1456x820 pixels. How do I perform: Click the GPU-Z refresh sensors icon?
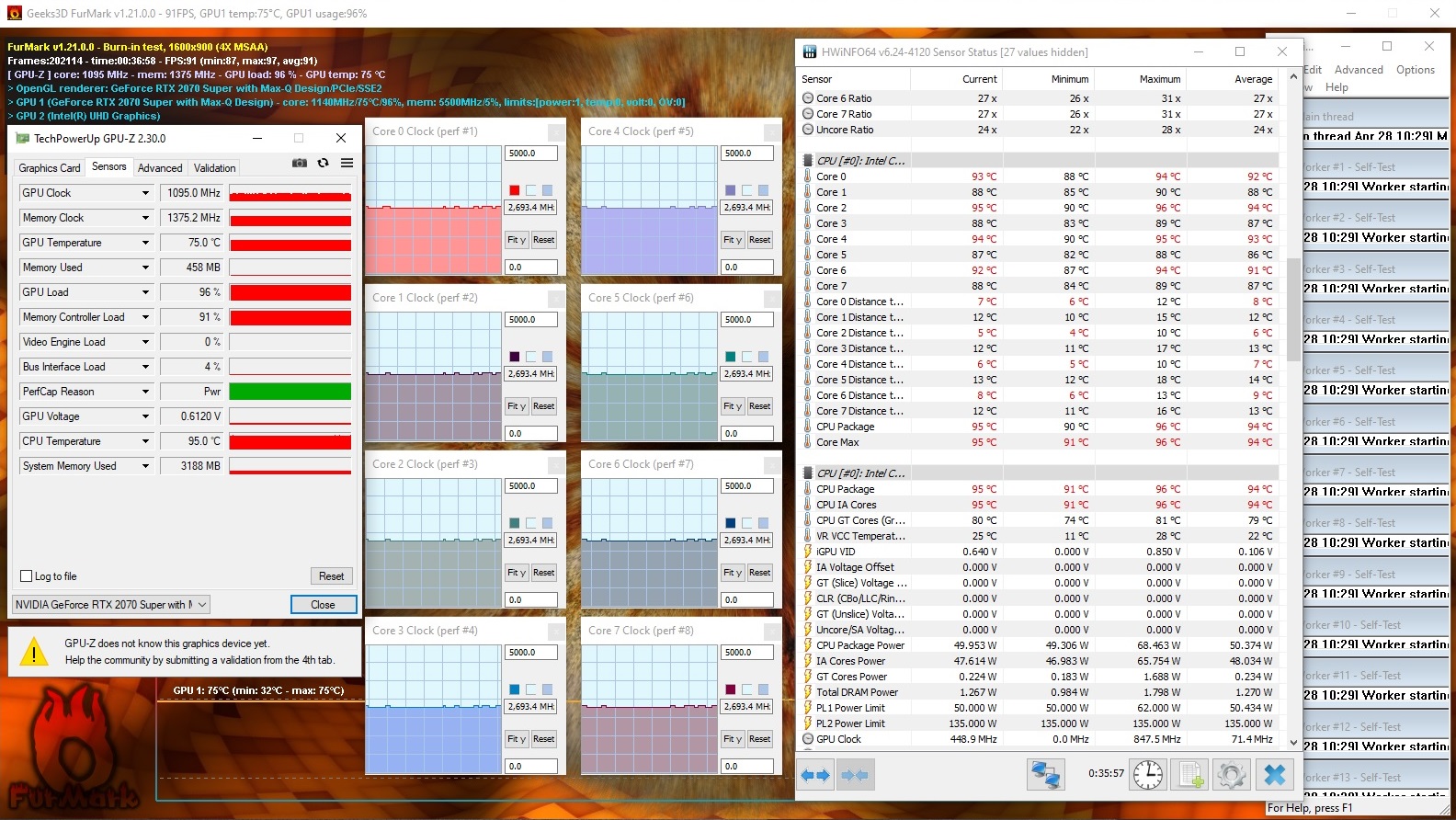(x=323, y=163)
